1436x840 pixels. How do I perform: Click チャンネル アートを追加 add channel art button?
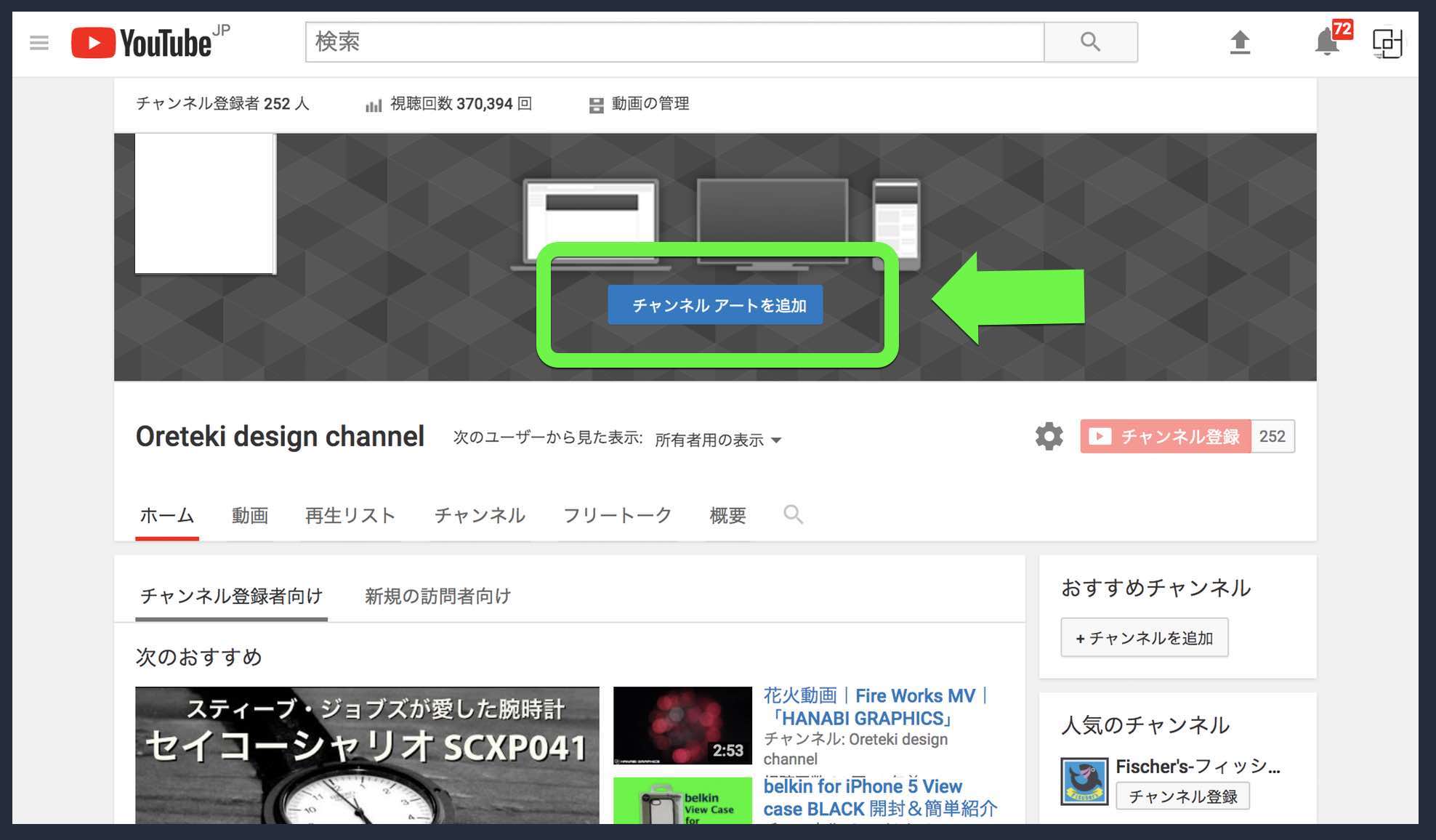coord(717,305)
